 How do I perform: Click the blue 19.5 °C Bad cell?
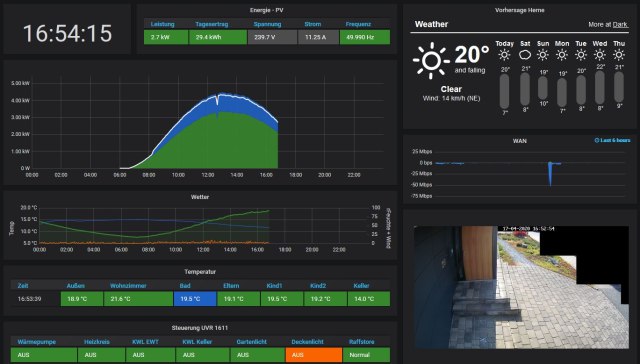click(x=195, y=299)
